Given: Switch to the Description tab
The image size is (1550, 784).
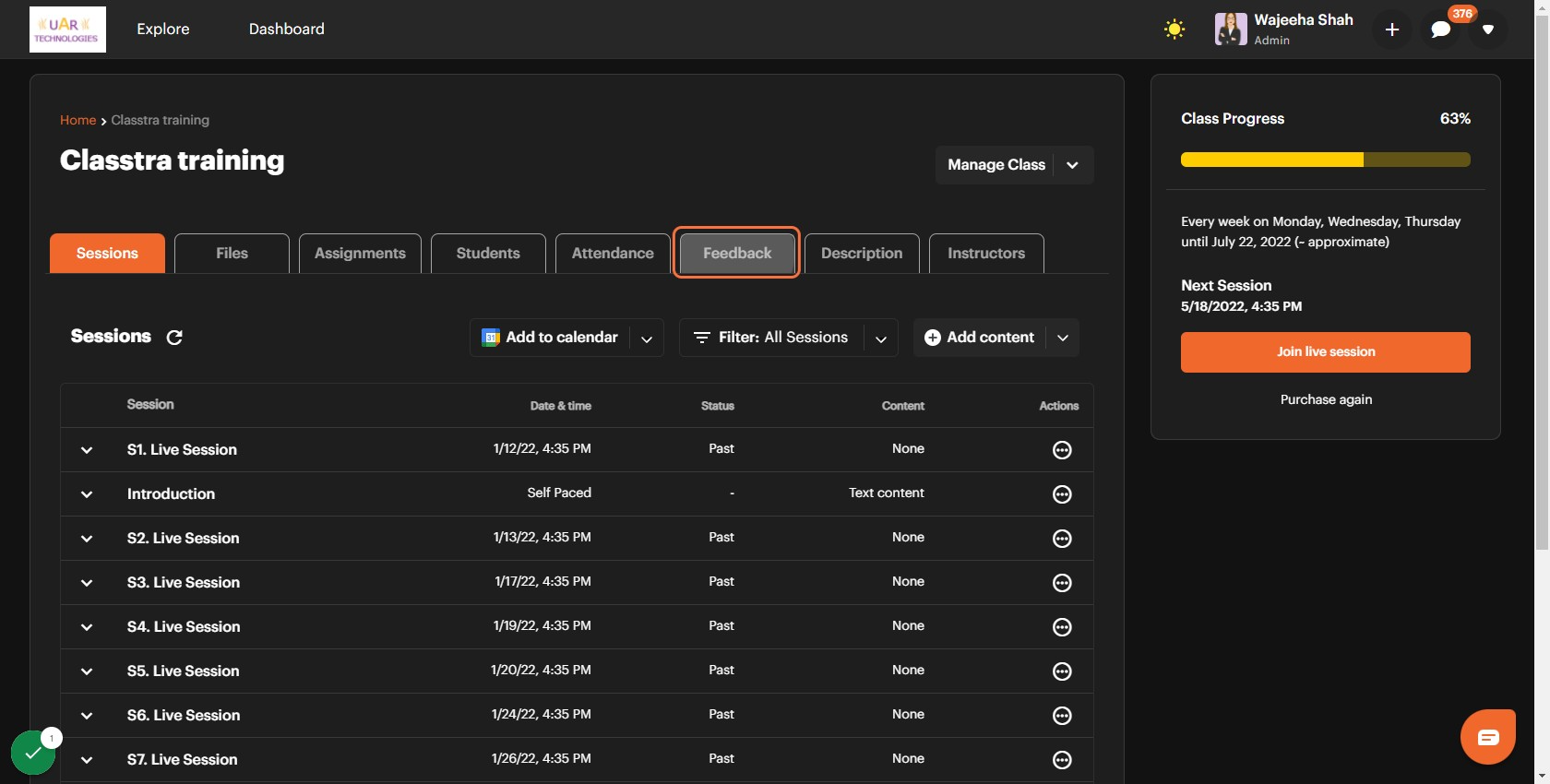Looking at the screenshot, I should pos(862,254).
